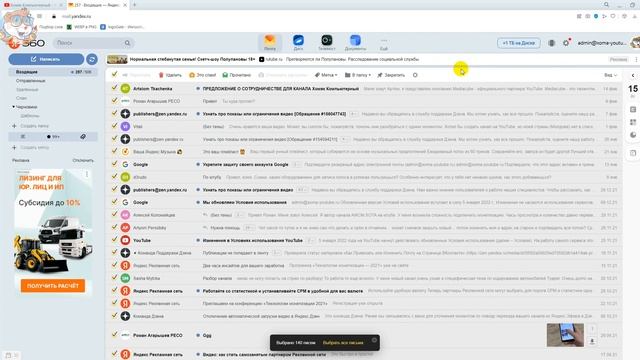The image size is (640, 360).
Task: Open the leasing ad's three-dot menu
Action: click(87, 175)
